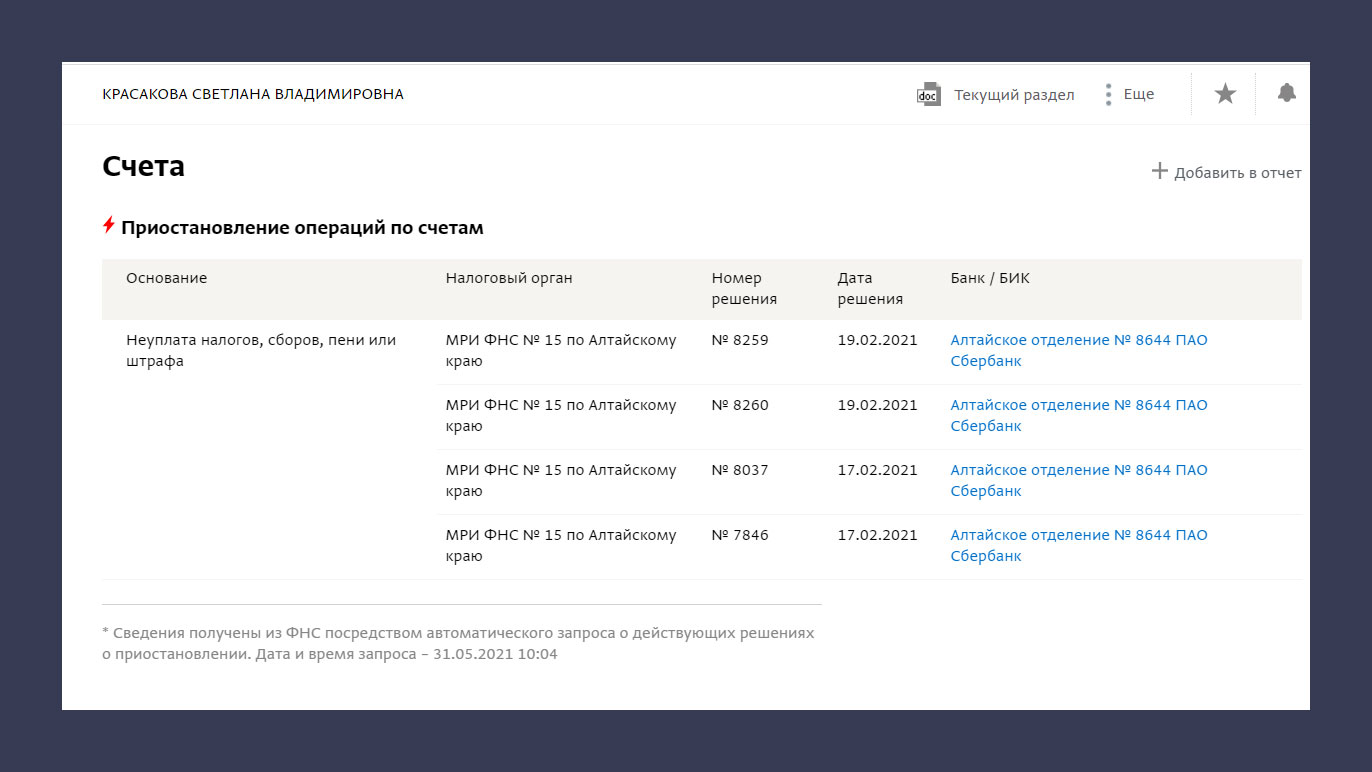
Task: Click tax authority cell in row № 8259
Action: pos(561,351)
